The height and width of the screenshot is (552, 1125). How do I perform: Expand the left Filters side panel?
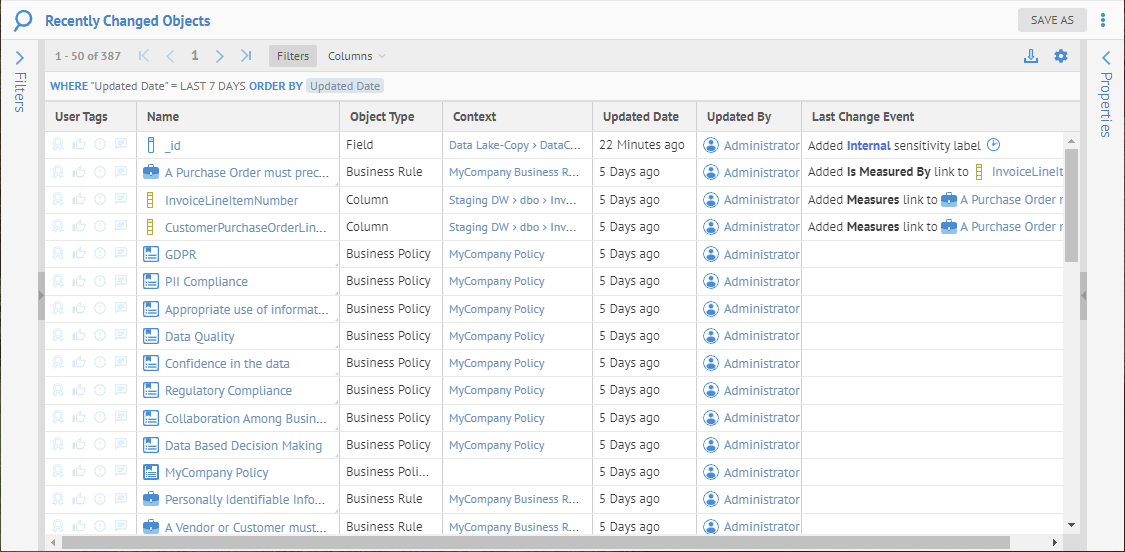click(20, 59)
